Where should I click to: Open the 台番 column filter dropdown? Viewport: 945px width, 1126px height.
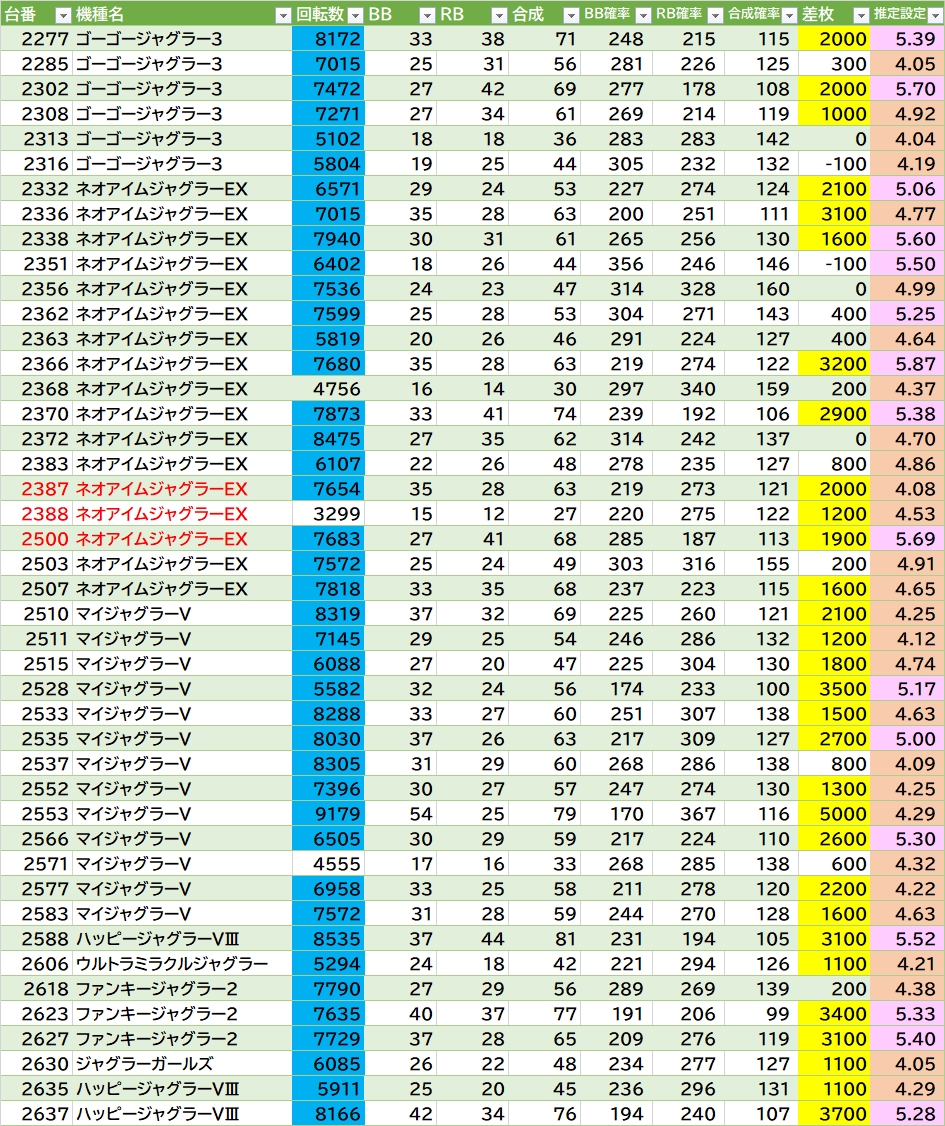click(62, 15)
